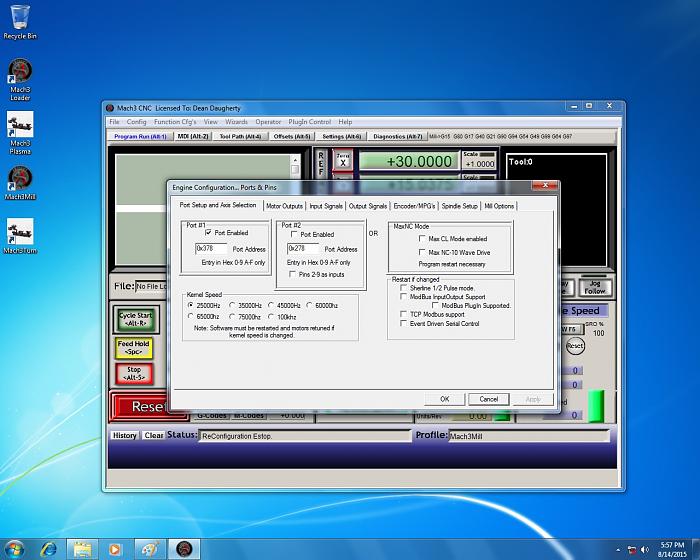The width and height of the screenshot is (700, 560).
Task: Disable Port #1 Port Enabled checkbox
Action: [x=208, y=233]
